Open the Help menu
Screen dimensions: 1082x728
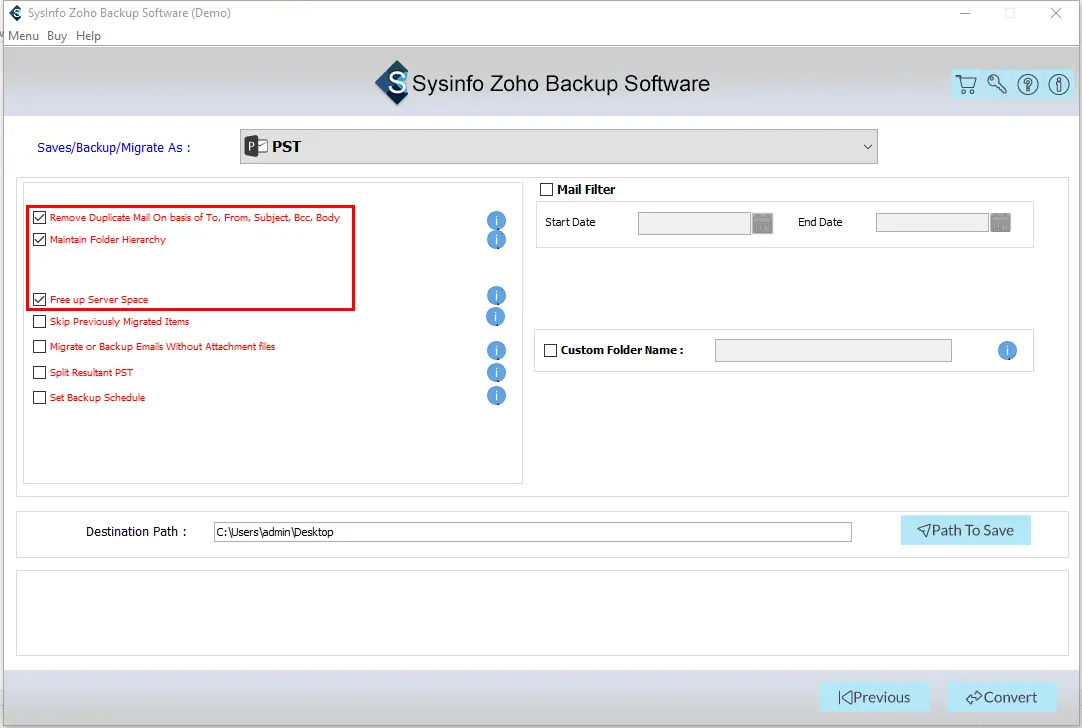point(88,36)
